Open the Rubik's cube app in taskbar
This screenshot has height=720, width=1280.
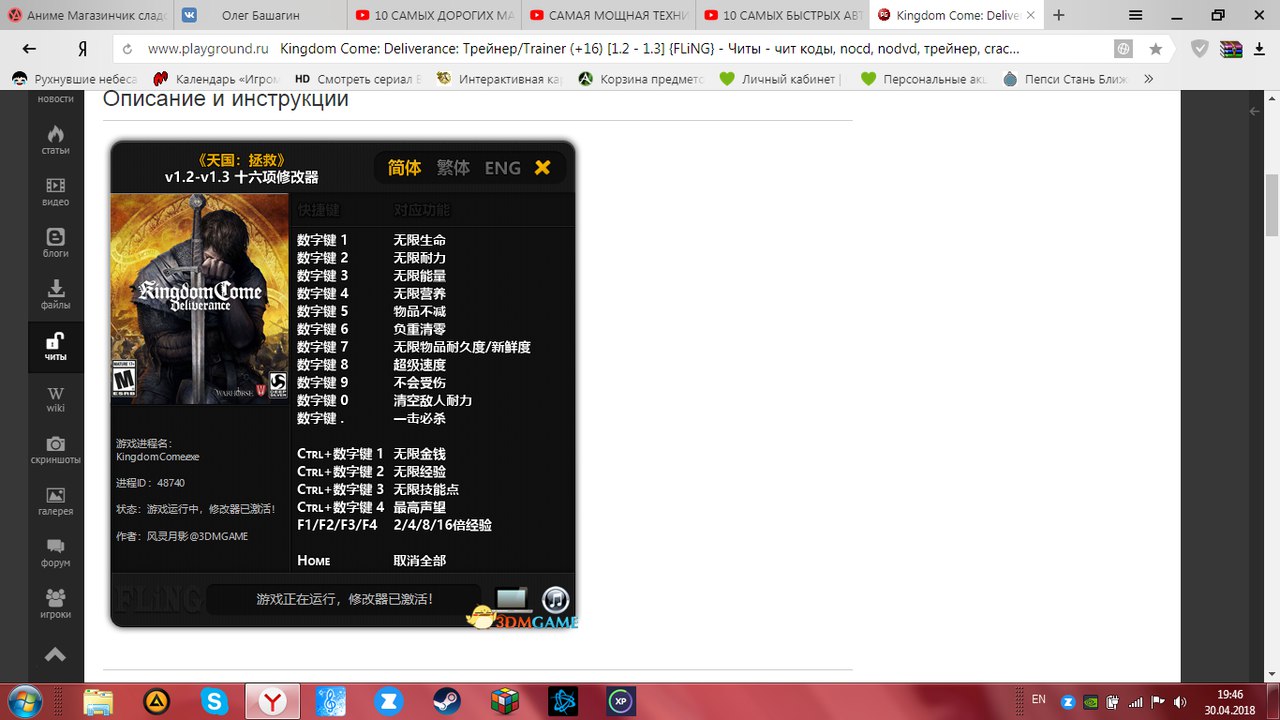coord(505,702)
